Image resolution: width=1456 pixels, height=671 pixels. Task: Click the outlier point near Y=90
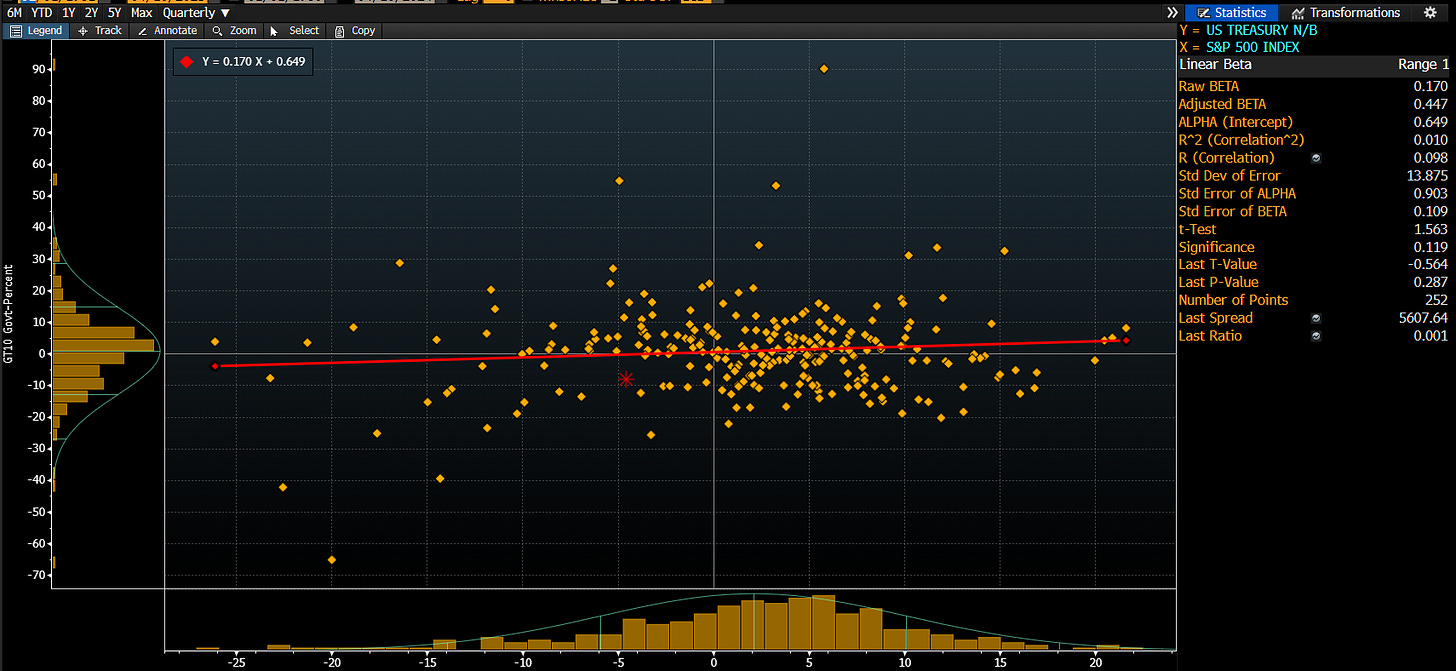[x=824, y=69]
